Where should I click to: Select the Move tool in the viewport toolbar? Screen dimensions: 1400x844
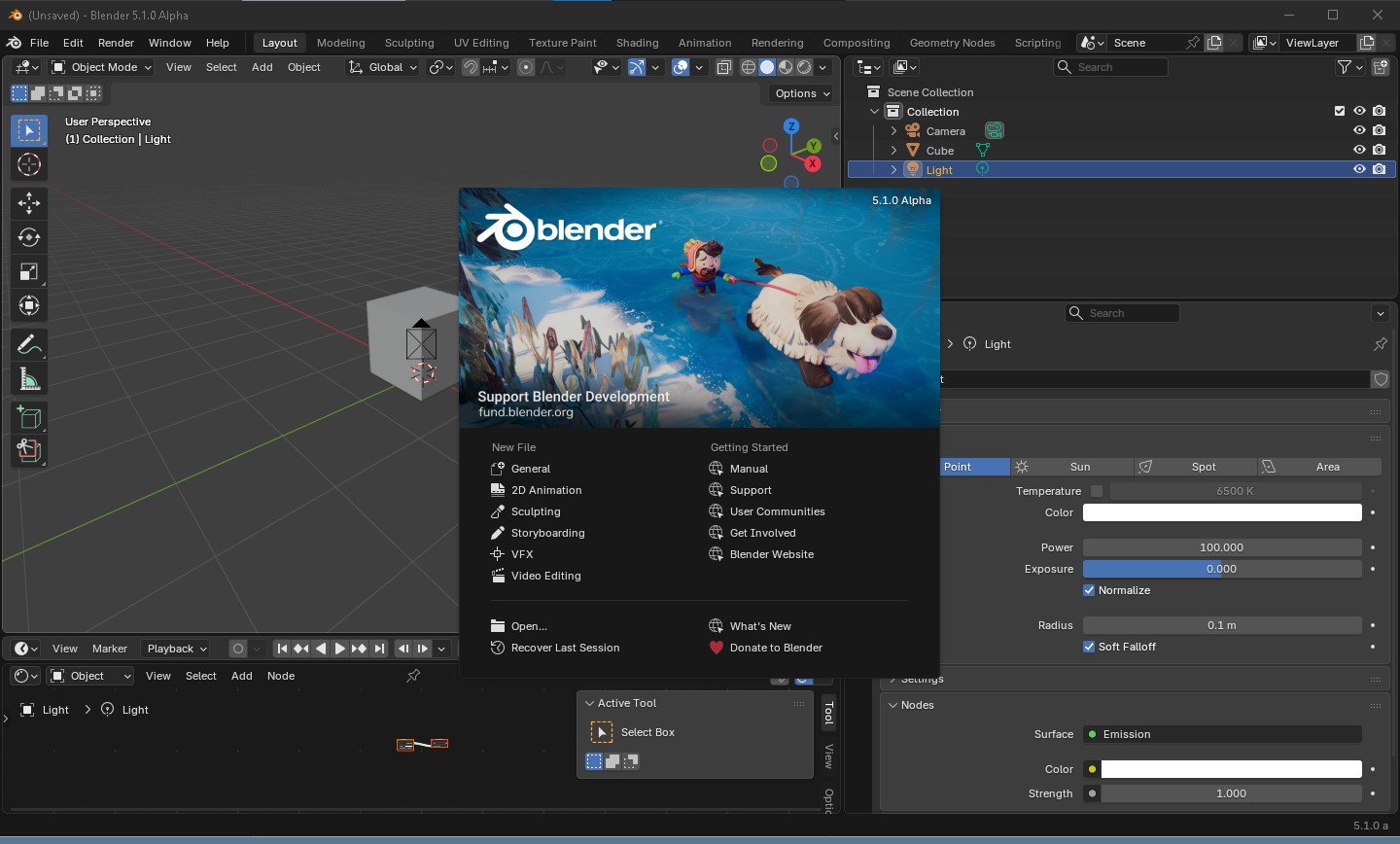click(x=29, y=203)
